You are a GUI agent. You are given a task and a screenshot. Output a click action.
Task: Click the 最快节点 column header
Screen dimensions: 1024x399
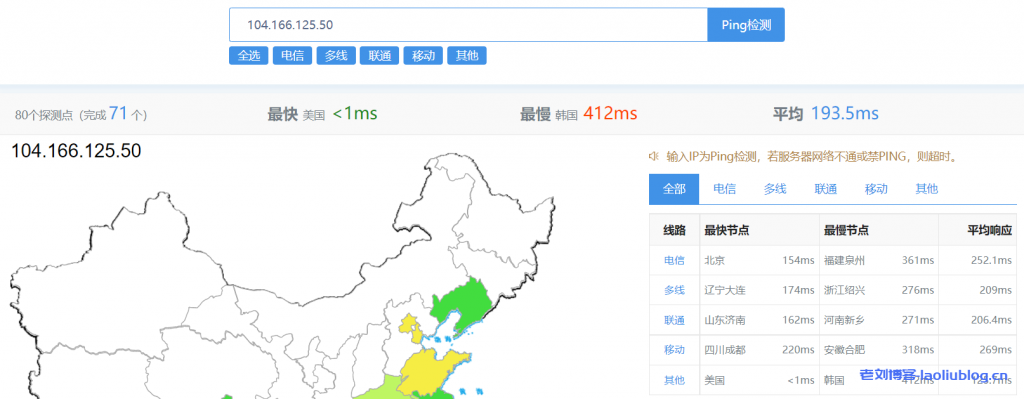tap(759, 231)
